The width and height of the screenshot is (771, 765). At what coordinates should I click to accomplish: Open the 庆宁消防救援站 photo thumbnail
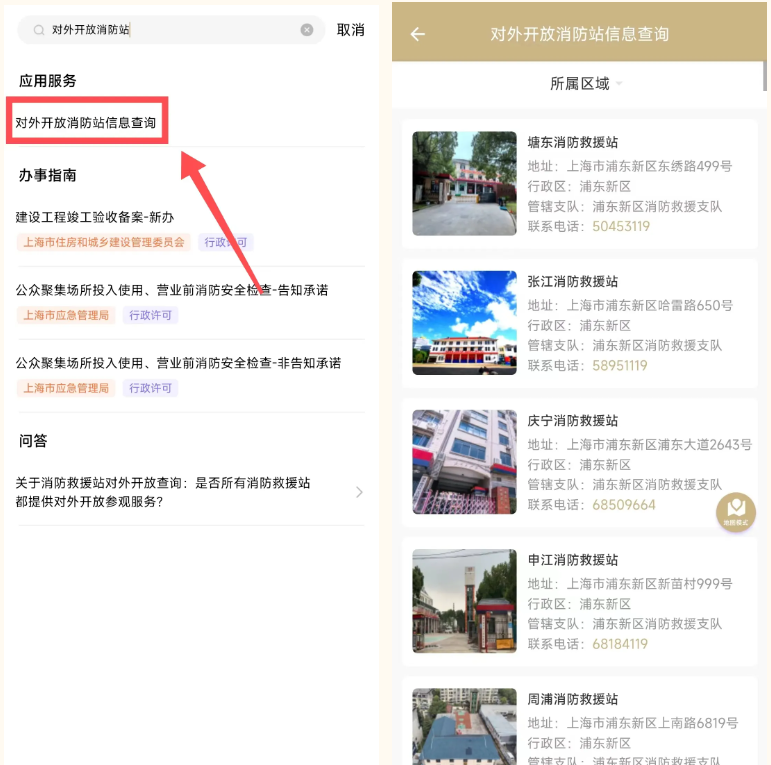464,462
